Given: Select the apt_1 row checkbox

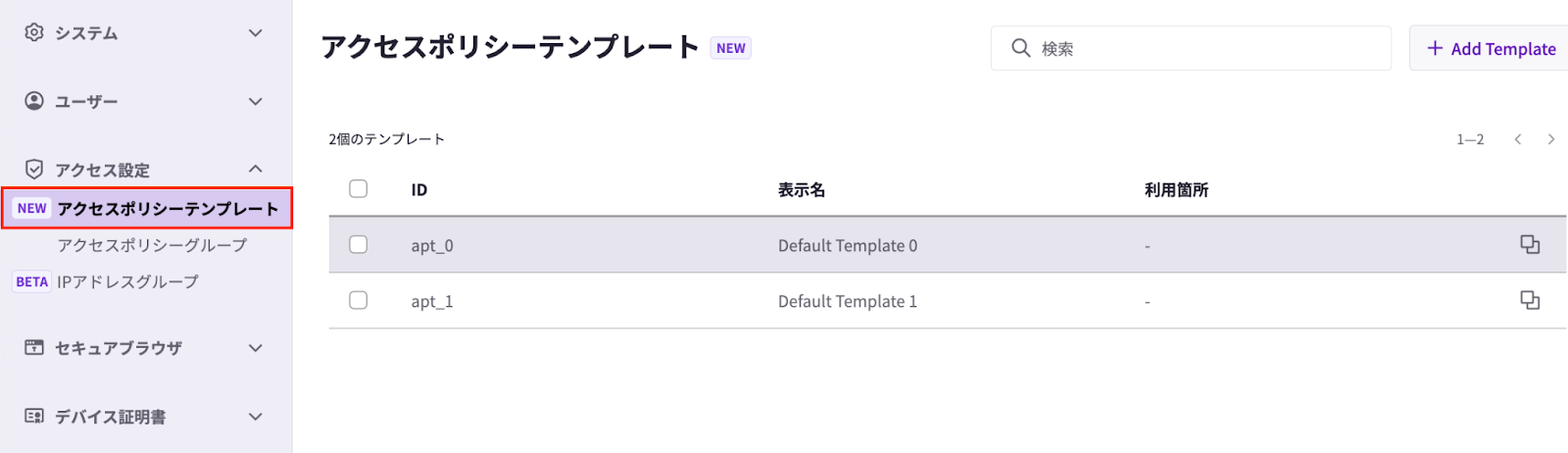Looking at the screenshot, I should tap(359, 300).
